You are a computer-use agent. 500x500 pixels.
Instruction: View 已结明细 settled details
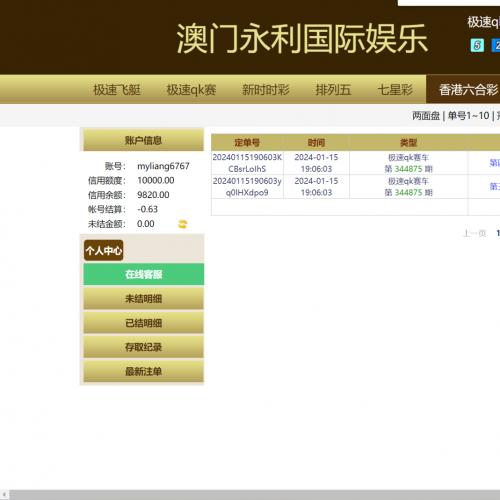(x=144, y=323)
